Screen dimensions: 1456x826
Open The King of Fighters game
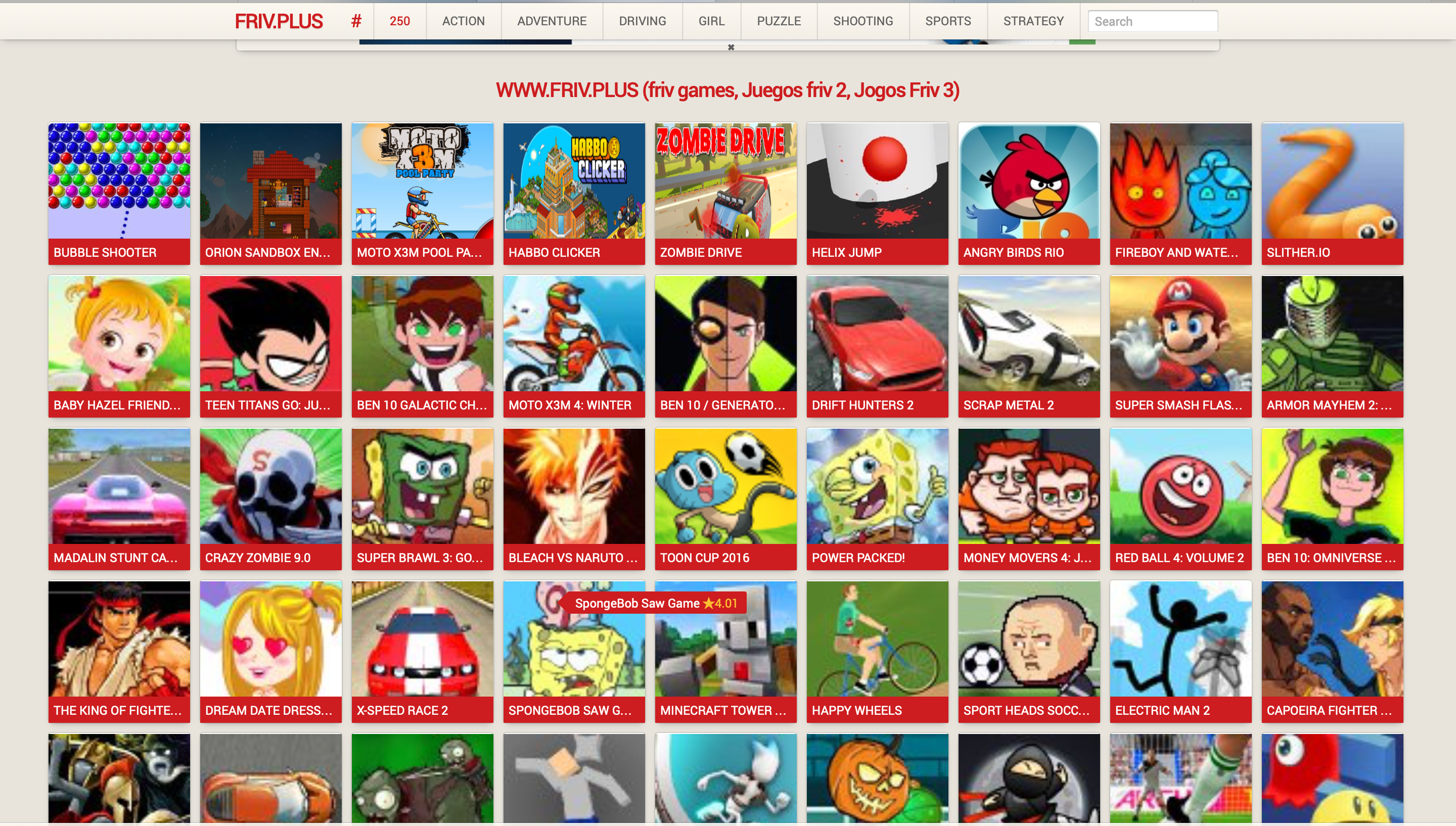(x=119, y=651)
